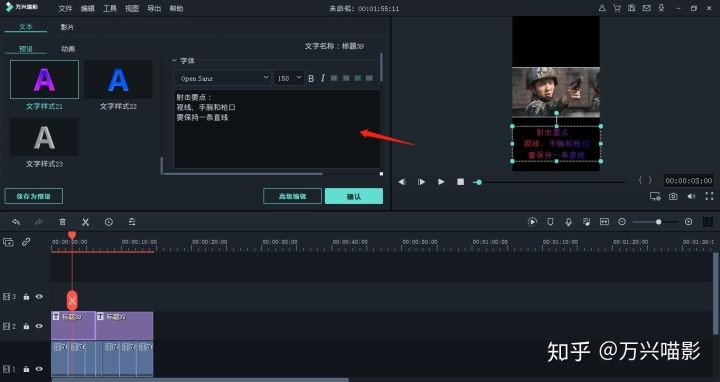Image resolution: width=720 pixels, height=382 pixels.
Task: Click inside the text content editing box
Action: tap(277, 129)
